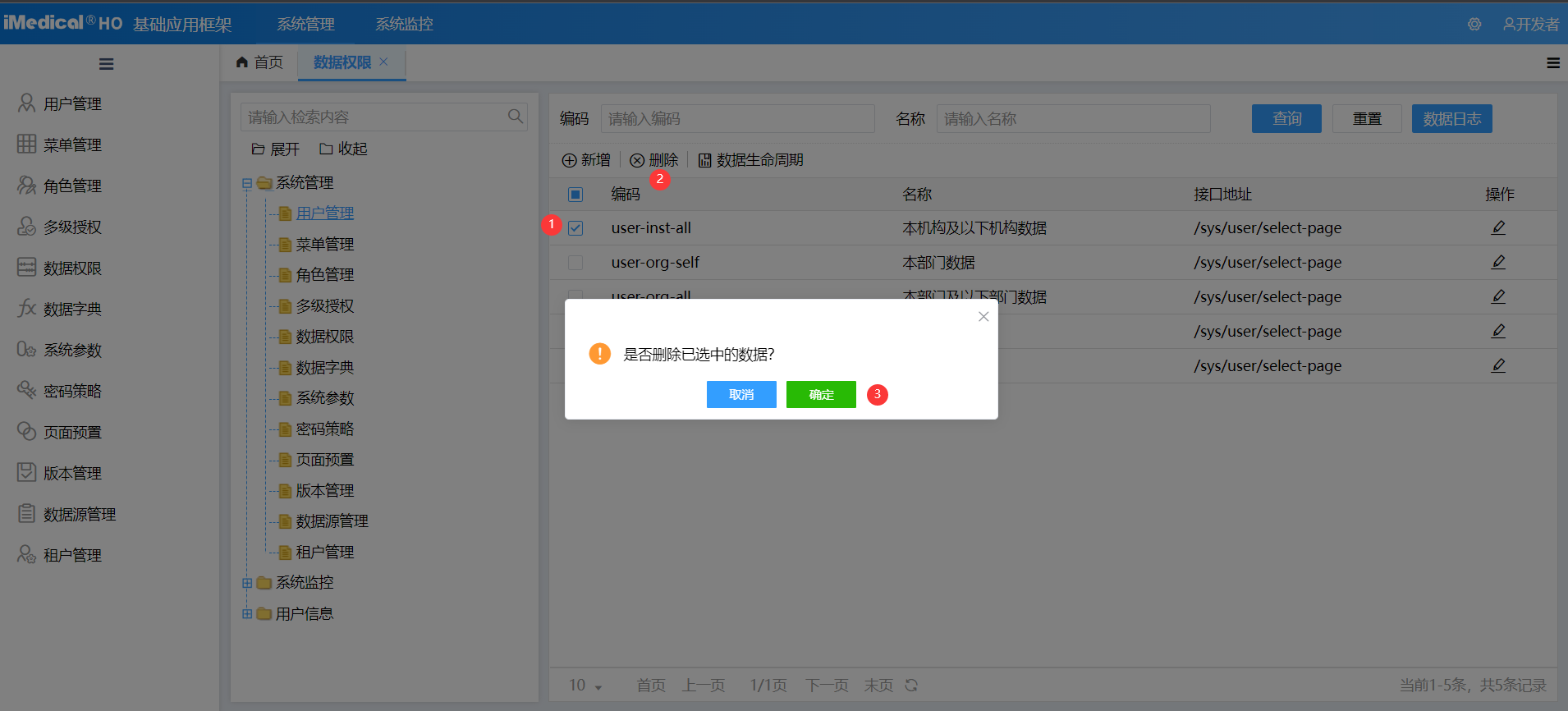Screen dimensions: 1568x711
Task: Open the page size dropdown showing 10
Action: [585, 685]
